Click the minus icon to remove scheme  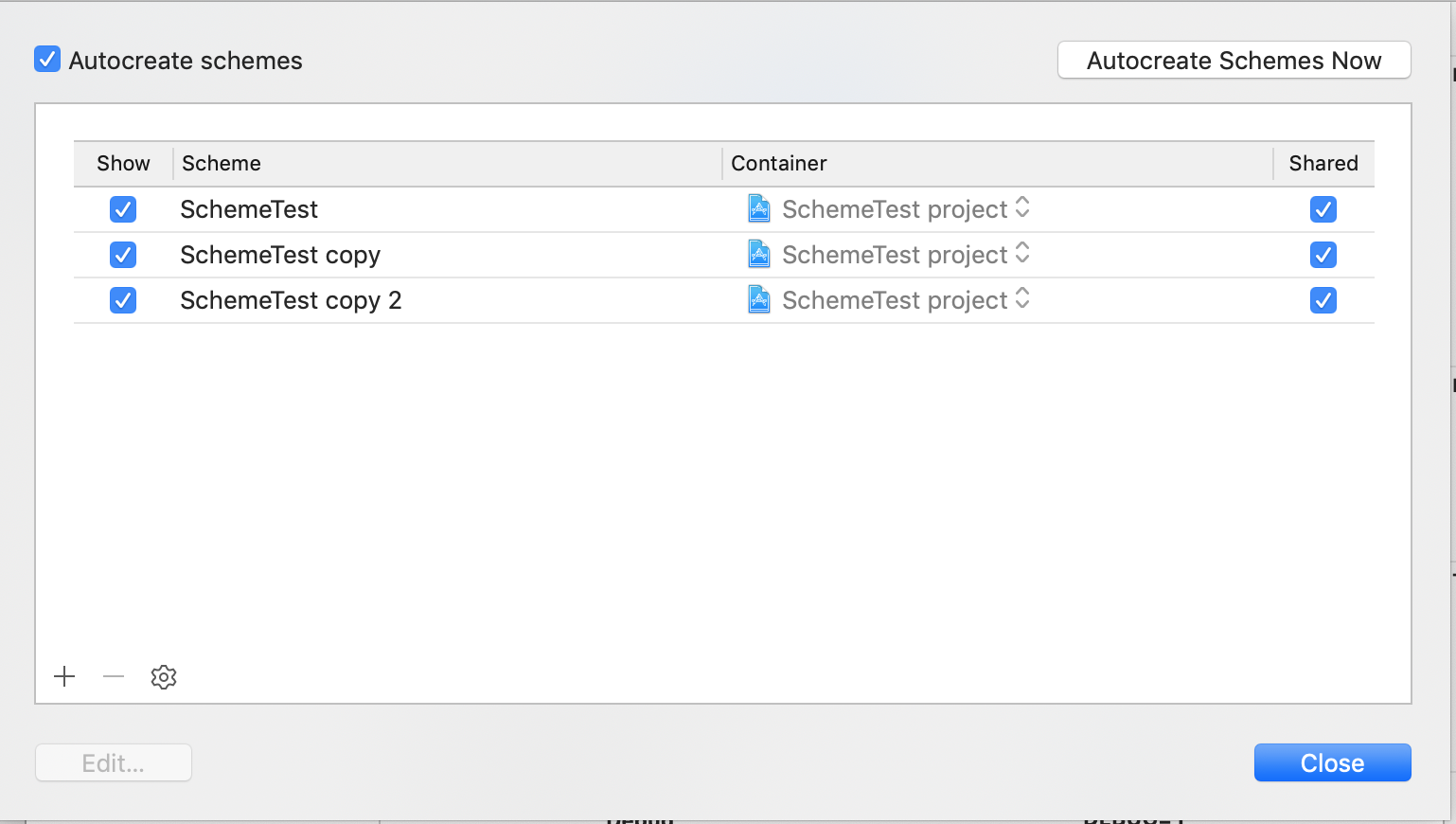tap(114, 676)
